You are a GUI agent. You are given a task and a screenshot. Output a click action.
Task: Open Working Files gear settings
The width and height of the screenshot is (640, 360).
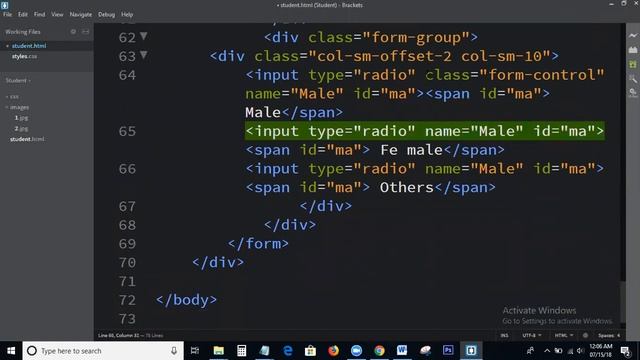tap(73, 31)
